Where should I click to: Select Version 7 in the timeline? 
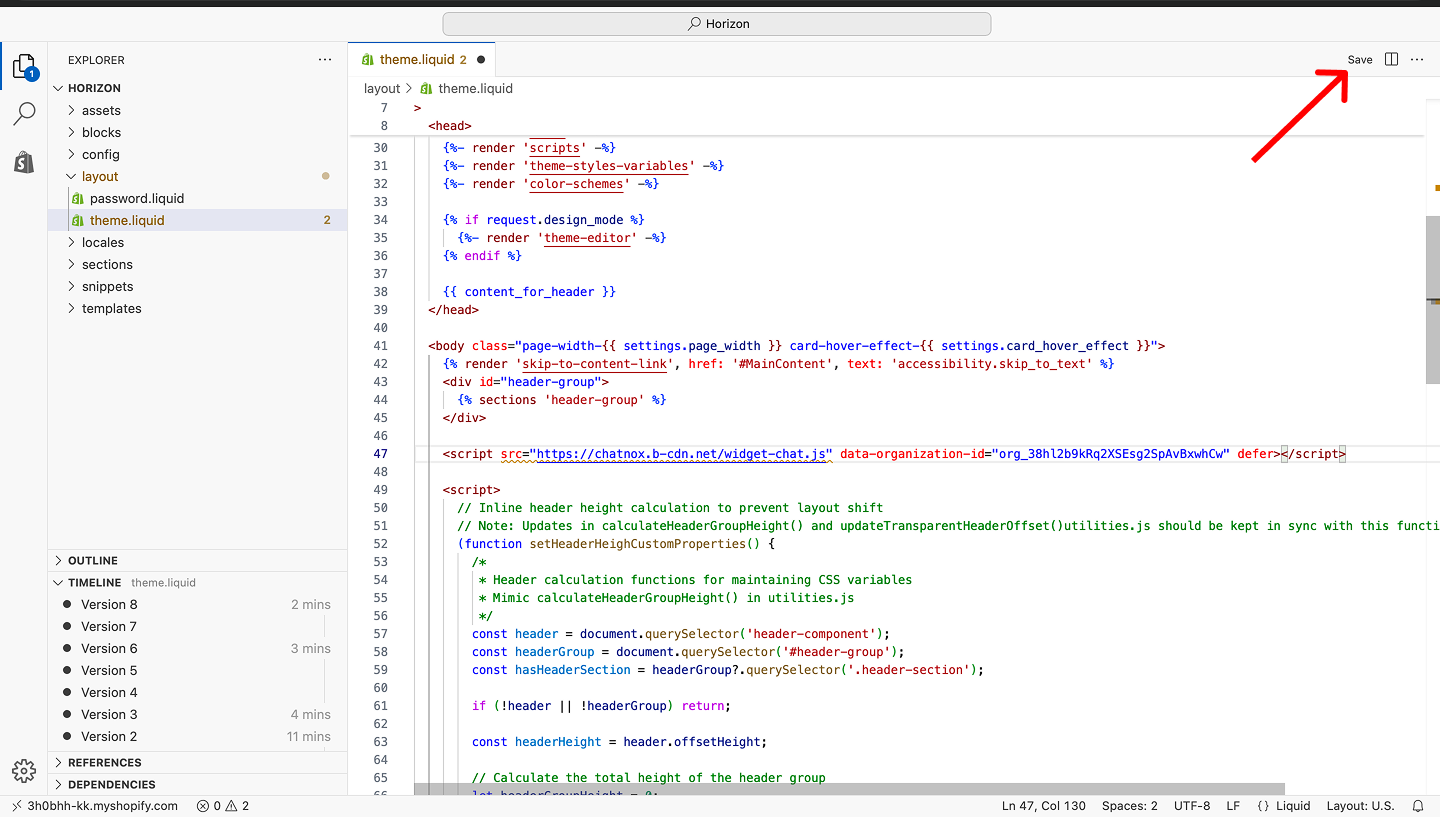(198, 627)
